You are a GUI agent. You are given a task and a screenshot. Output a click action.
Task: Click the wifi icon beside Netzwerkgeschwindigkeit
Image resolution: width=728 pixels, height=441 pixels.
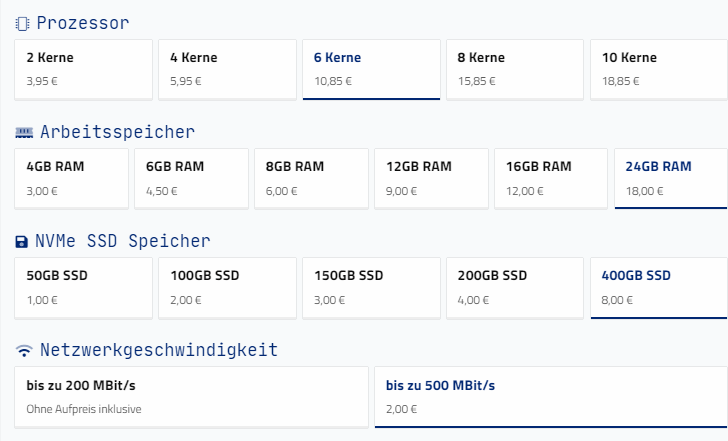point(24,350)
